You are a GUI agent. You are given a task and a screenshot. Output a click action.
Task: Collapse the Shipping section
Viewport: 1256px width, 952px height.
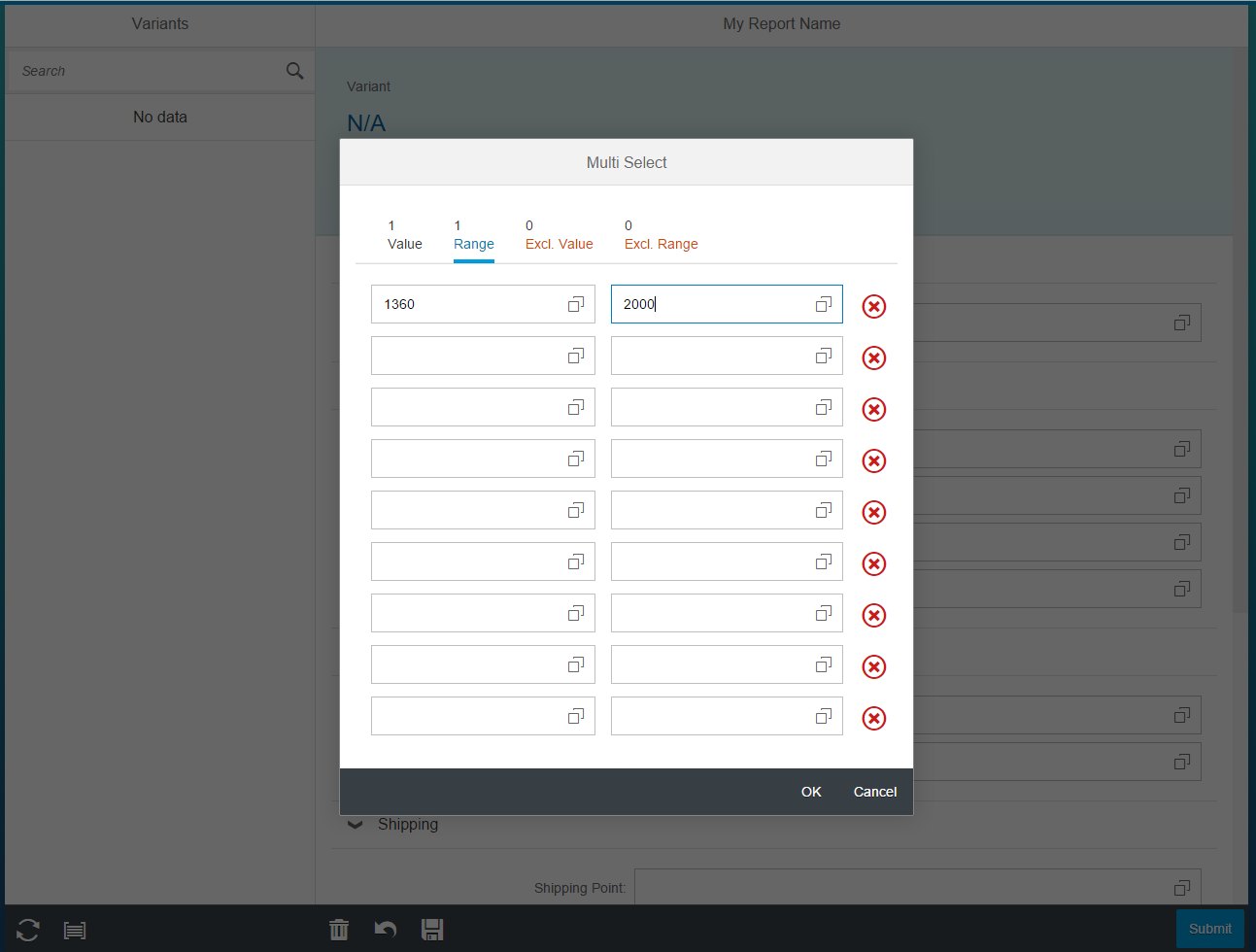click(356, 825)
